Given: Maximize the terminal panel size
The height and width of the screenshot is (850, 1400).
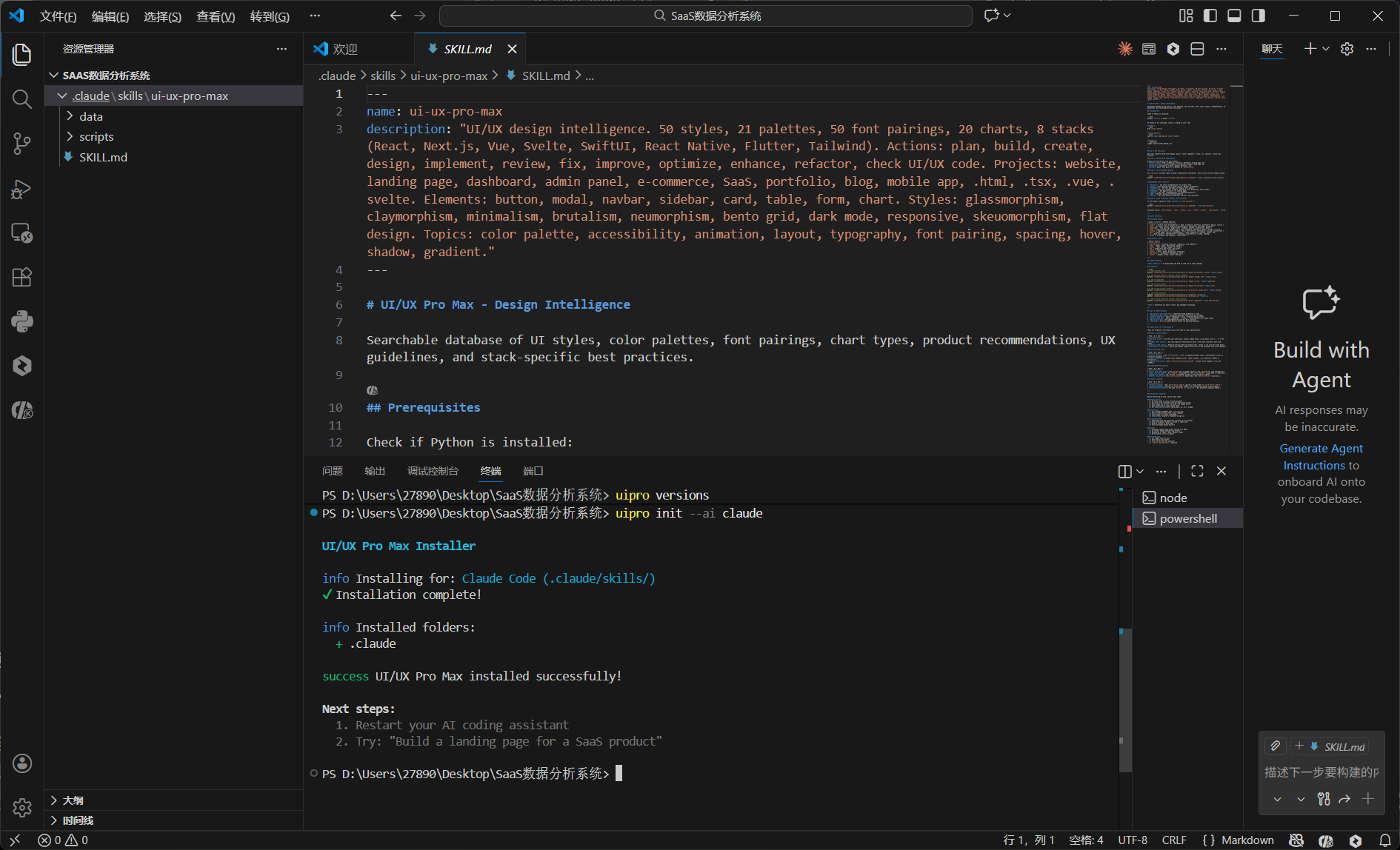Looking at the screenshot, I should 1197,471.
